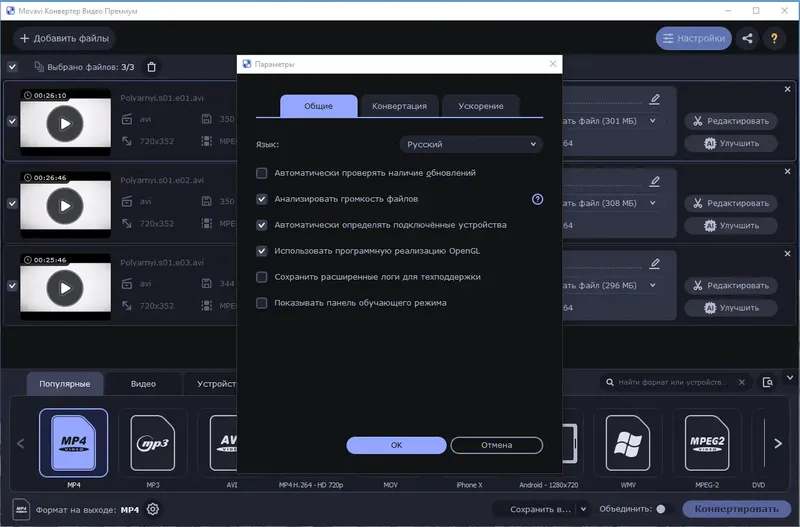Open the volume analysis help tooltip icon
This screenshot has width=800, height=527.
click(537, 199)
